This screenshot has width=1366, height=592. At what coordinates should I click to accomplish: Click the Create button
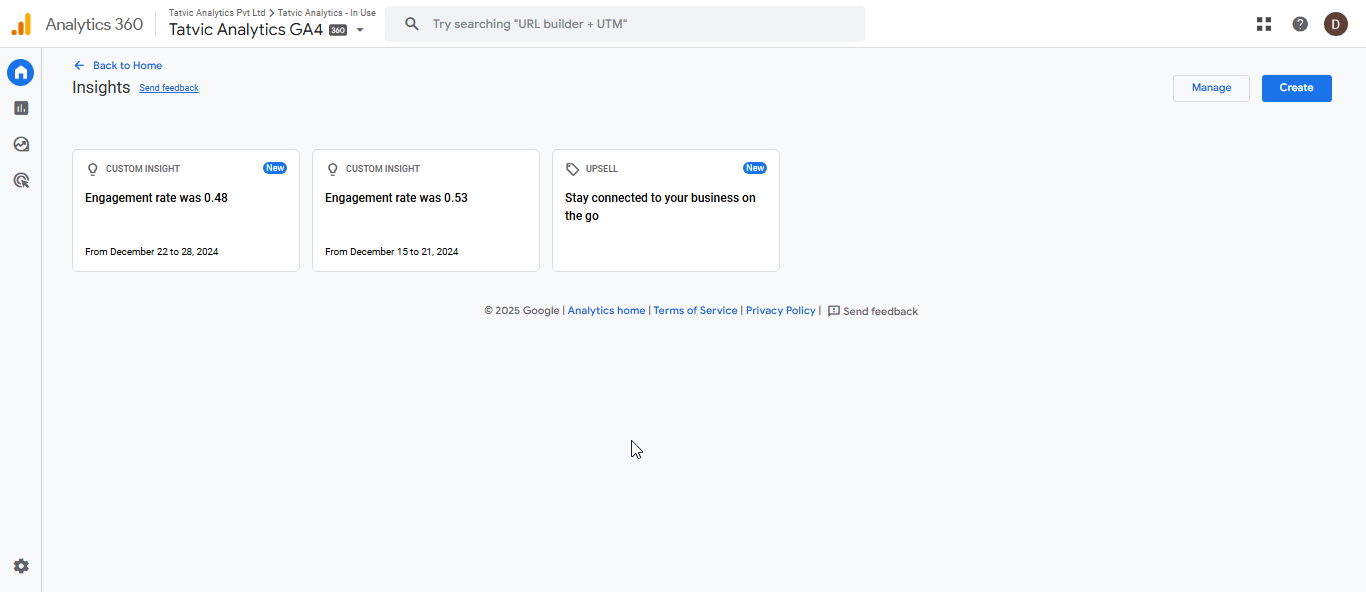click(x=1297, y=88)
